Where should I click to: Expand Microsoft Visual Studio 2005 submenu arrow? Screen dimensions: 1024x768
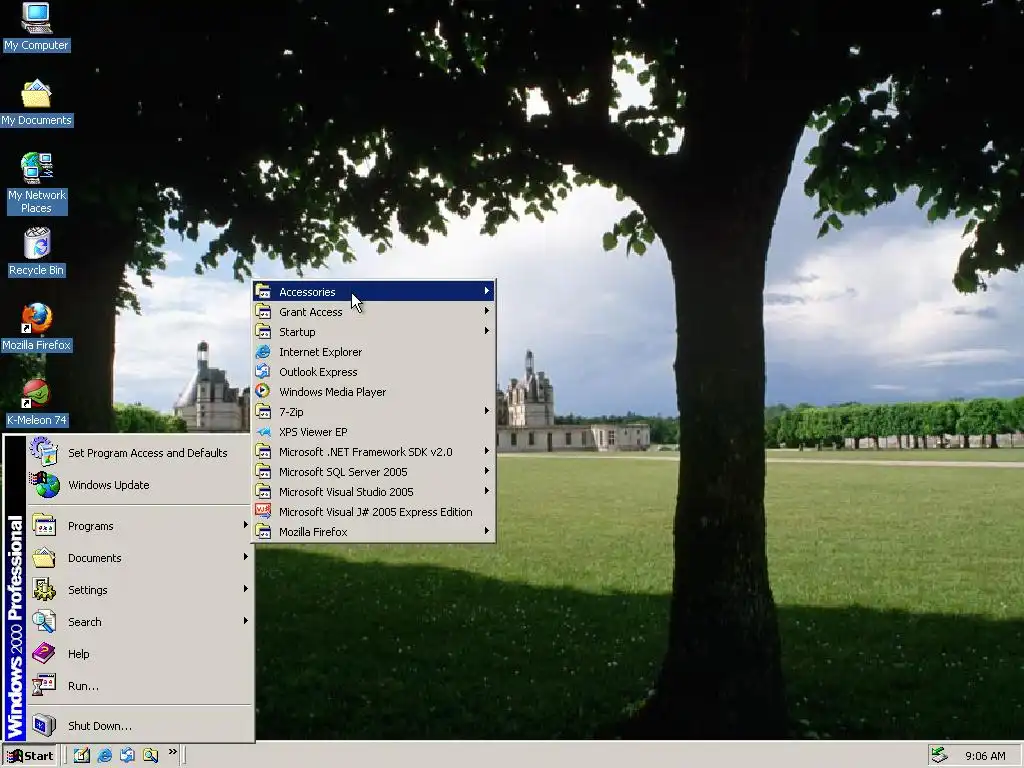point(487,491)
